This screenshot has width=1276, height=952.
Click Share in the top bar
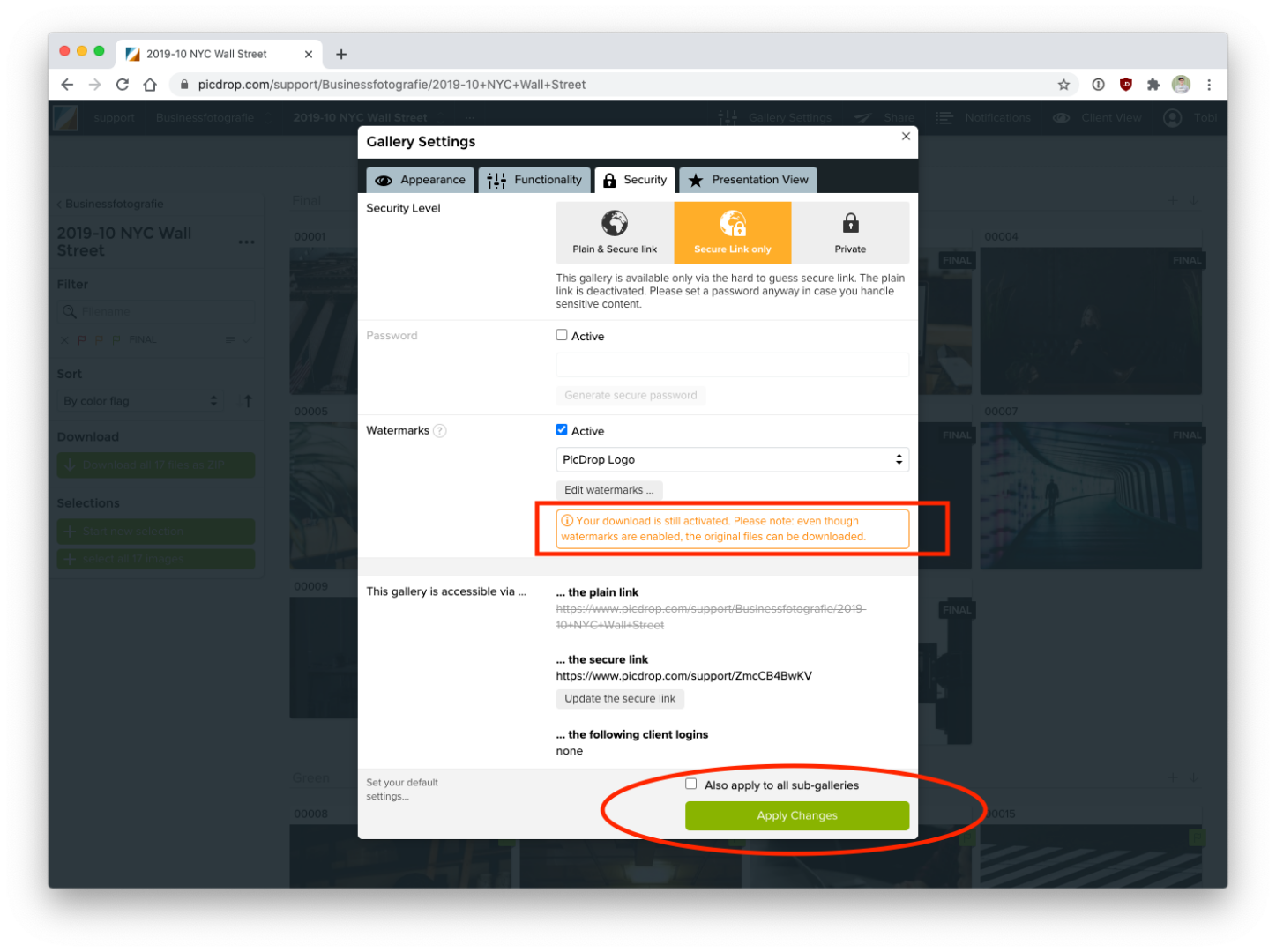(884, 118)
